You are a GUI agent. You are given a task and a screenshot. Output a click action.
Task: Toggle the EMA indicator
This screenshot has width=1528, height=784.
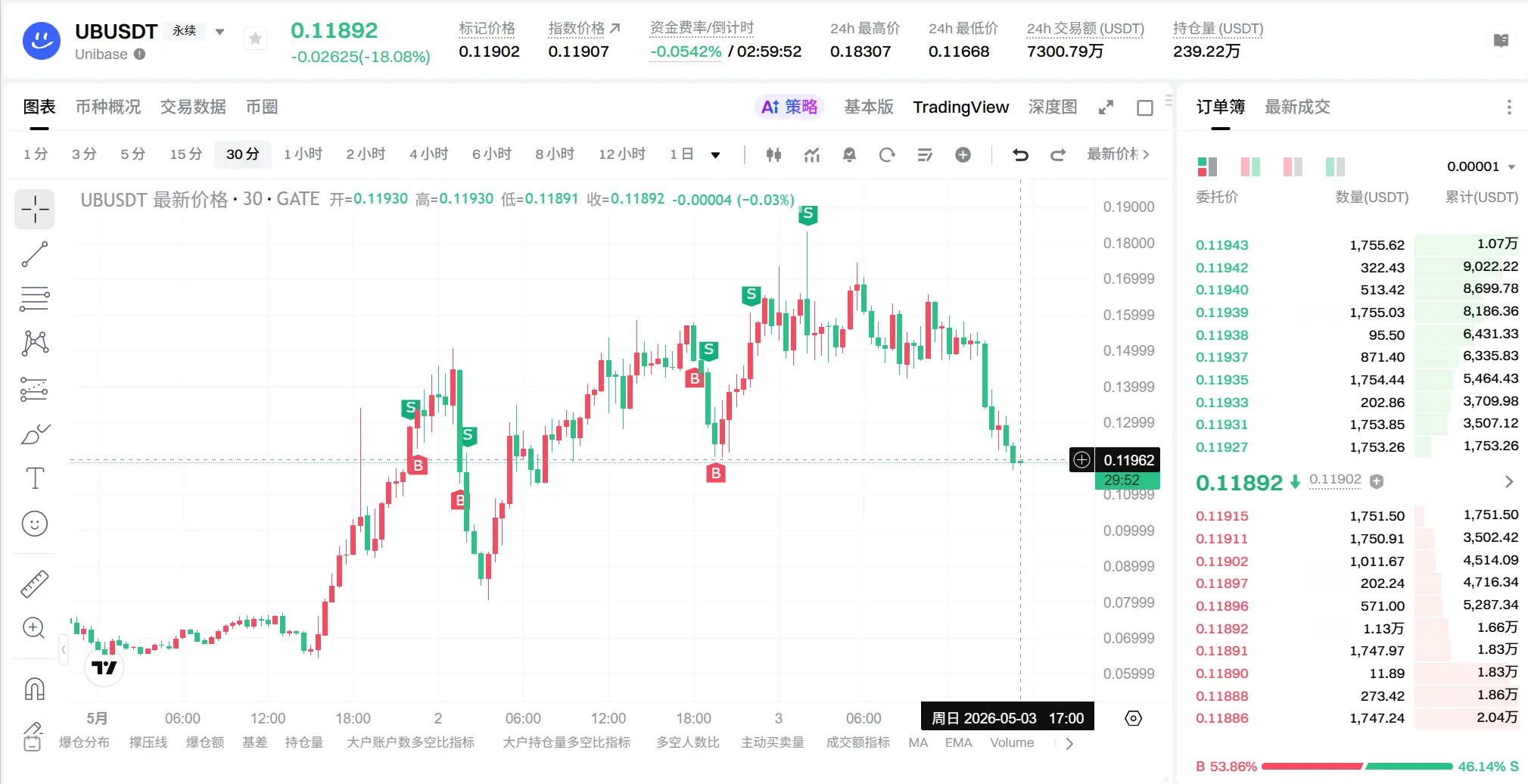(x=958, y=742)
